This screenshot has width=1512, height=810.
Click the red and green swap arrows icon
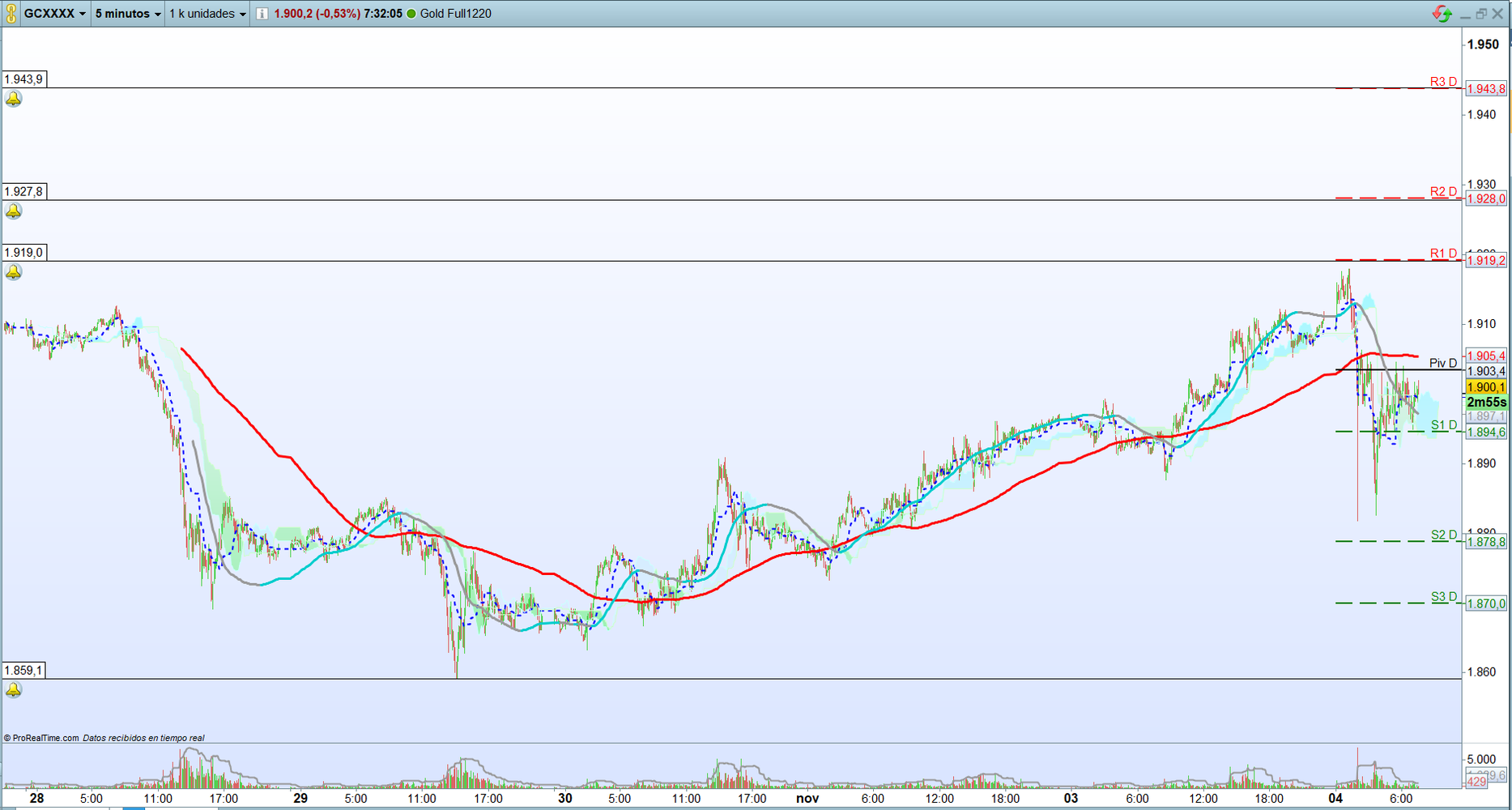[1442, 14]
